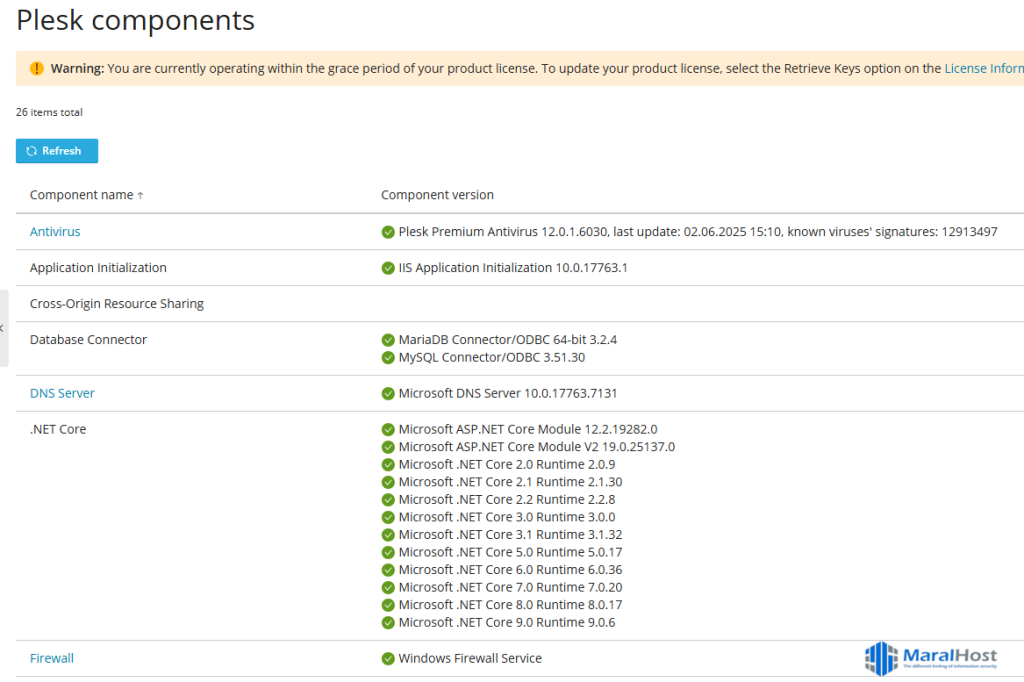Click green check icon beside MySQL Connector/ODBC
The height and width of the screenshot is (682, 1024).
388,358
